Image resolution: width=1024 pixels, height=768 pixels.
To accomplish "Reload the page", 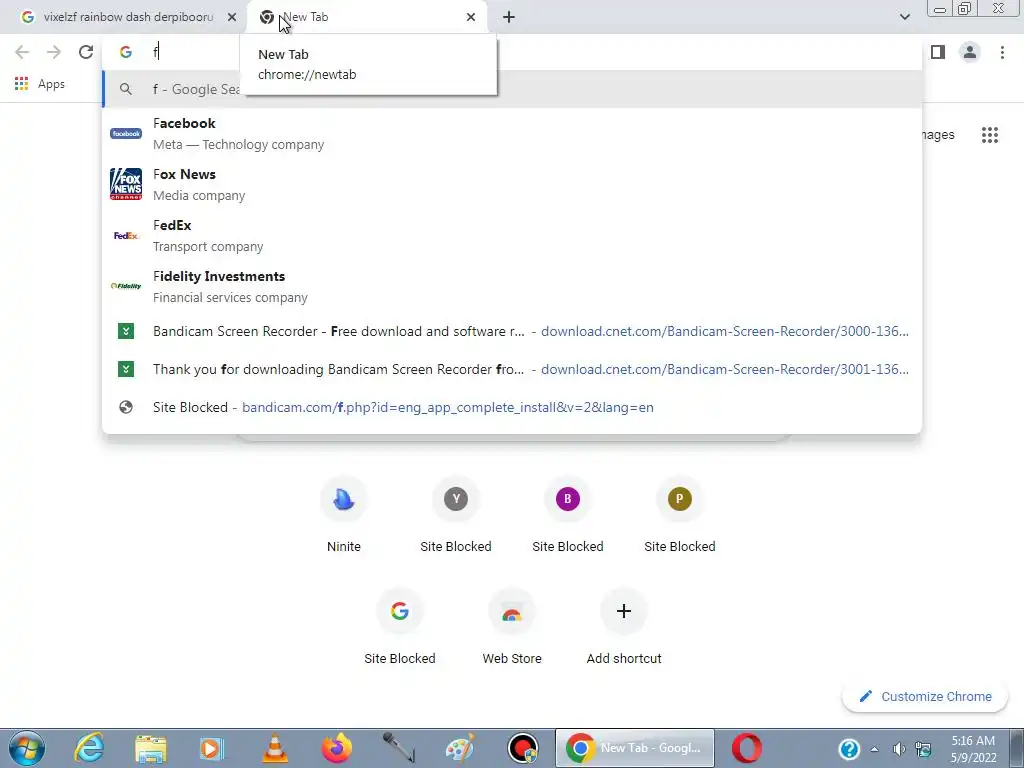I will coord(86,52).
